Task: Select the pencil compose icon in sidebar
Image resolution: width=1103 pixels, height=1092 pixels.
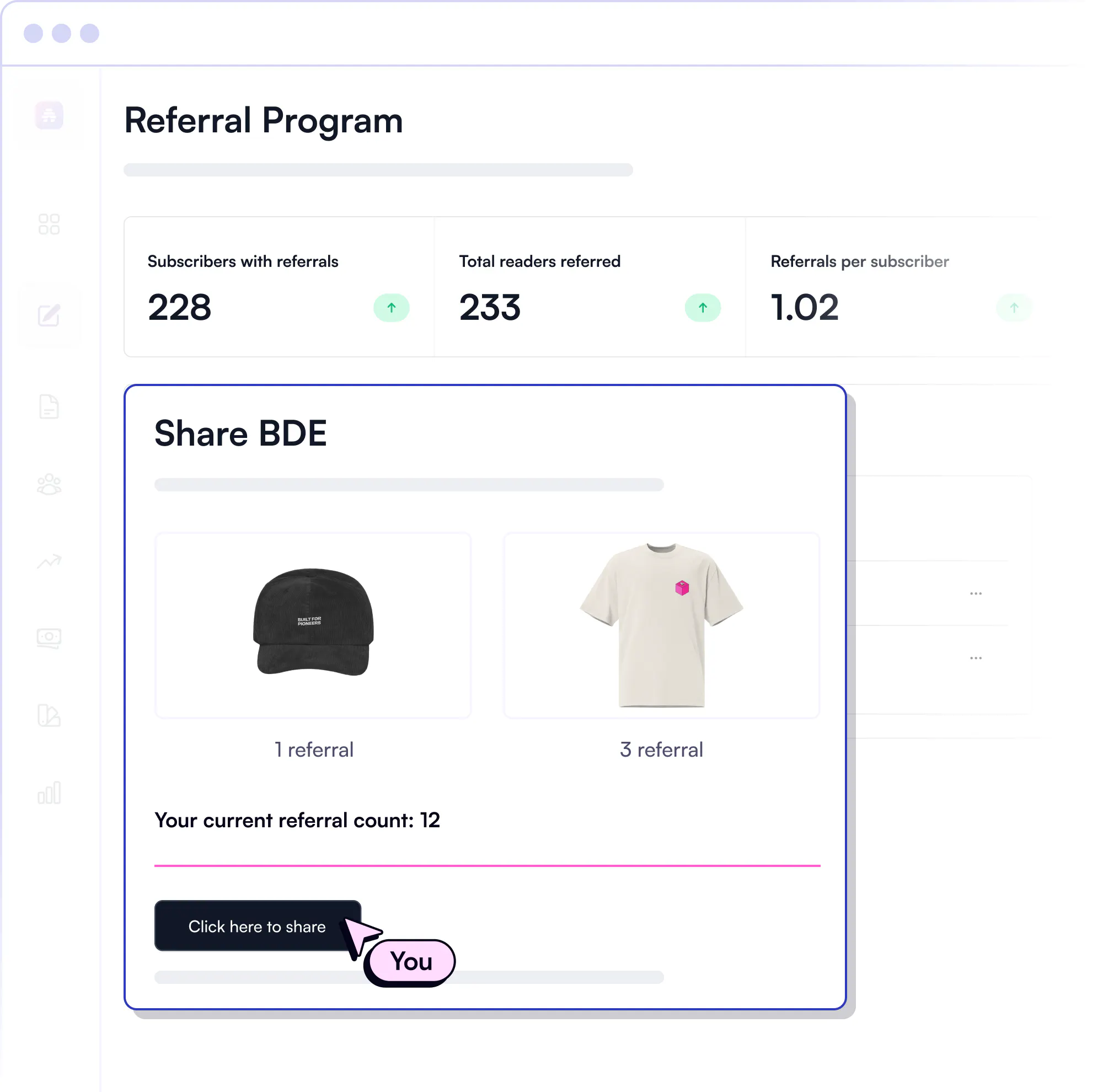Action: (x=49, y=315)
